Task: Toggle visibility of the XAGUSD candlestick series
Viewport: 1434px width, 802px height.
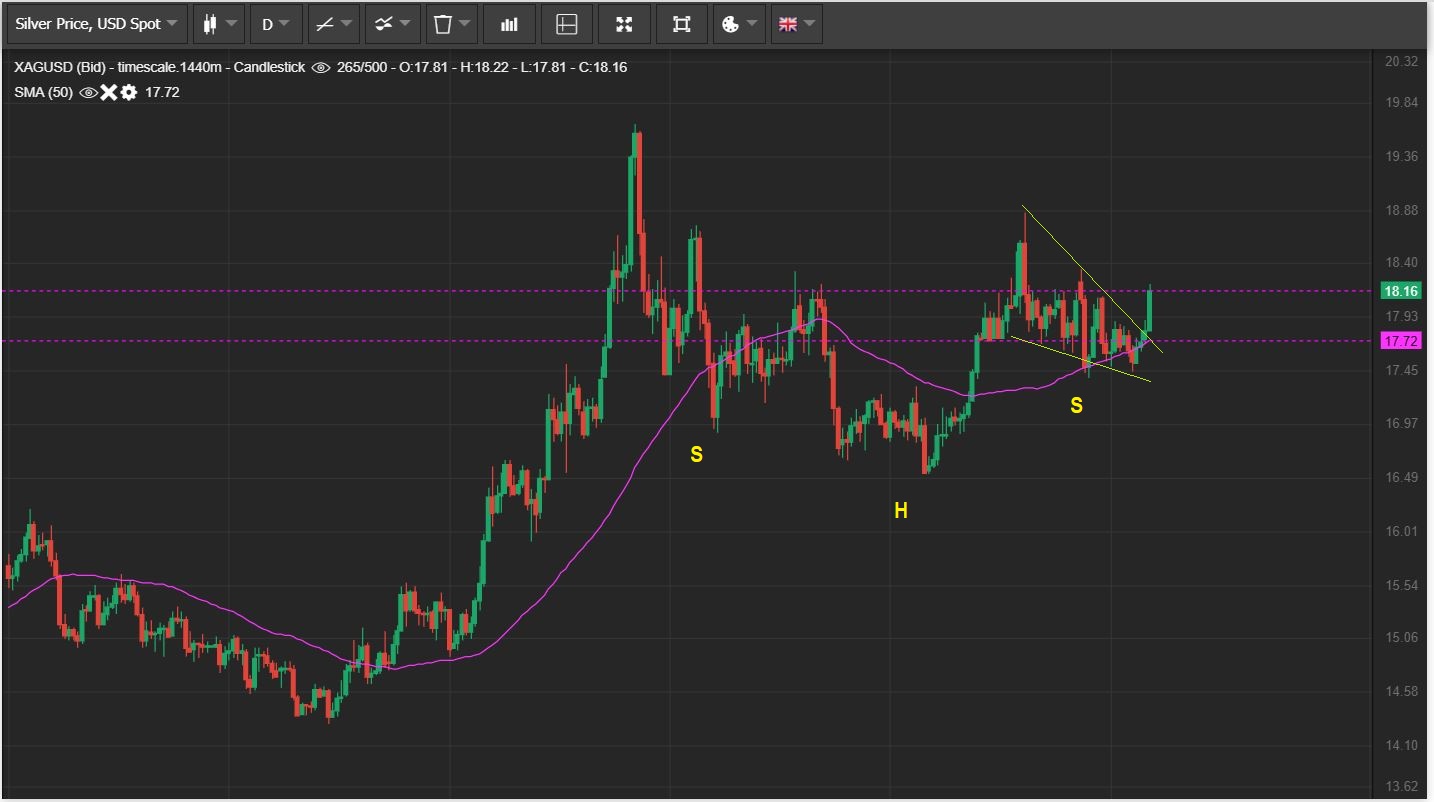Action: (x=321, y=67)
